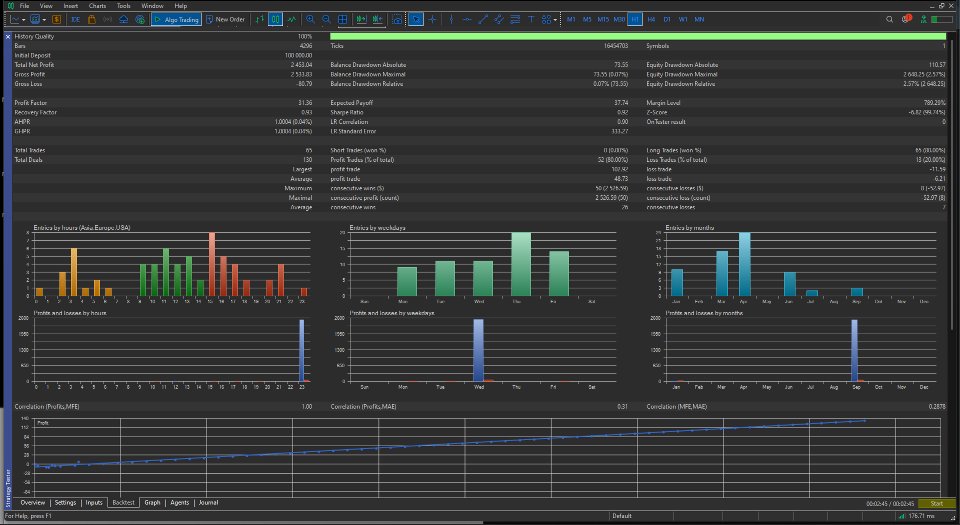This screenshot has width=960, height=525.
Task: Switch to the Backtest tab
Action: coord(123,503)
